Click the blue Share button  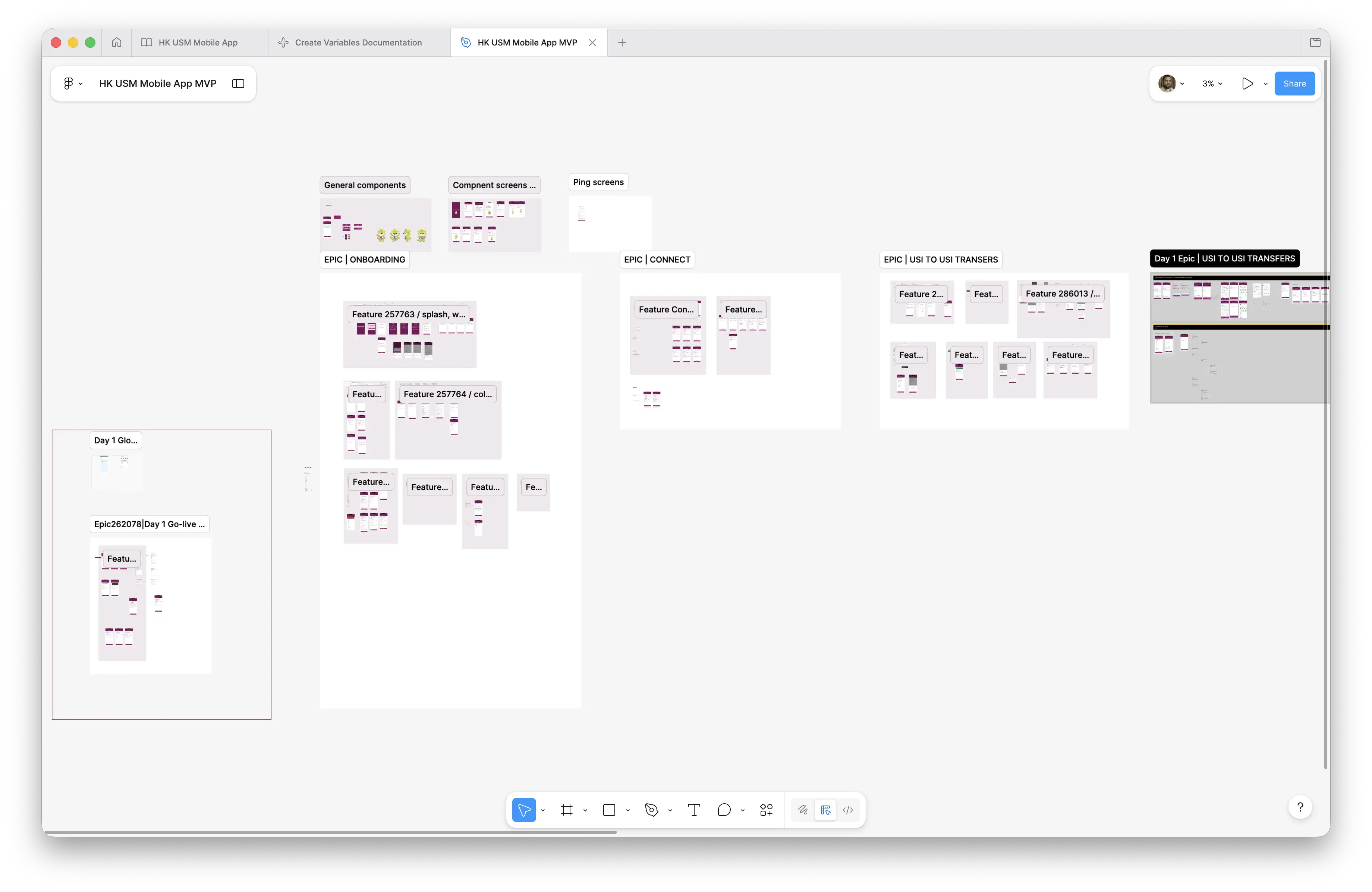(x=1294, y=84)
